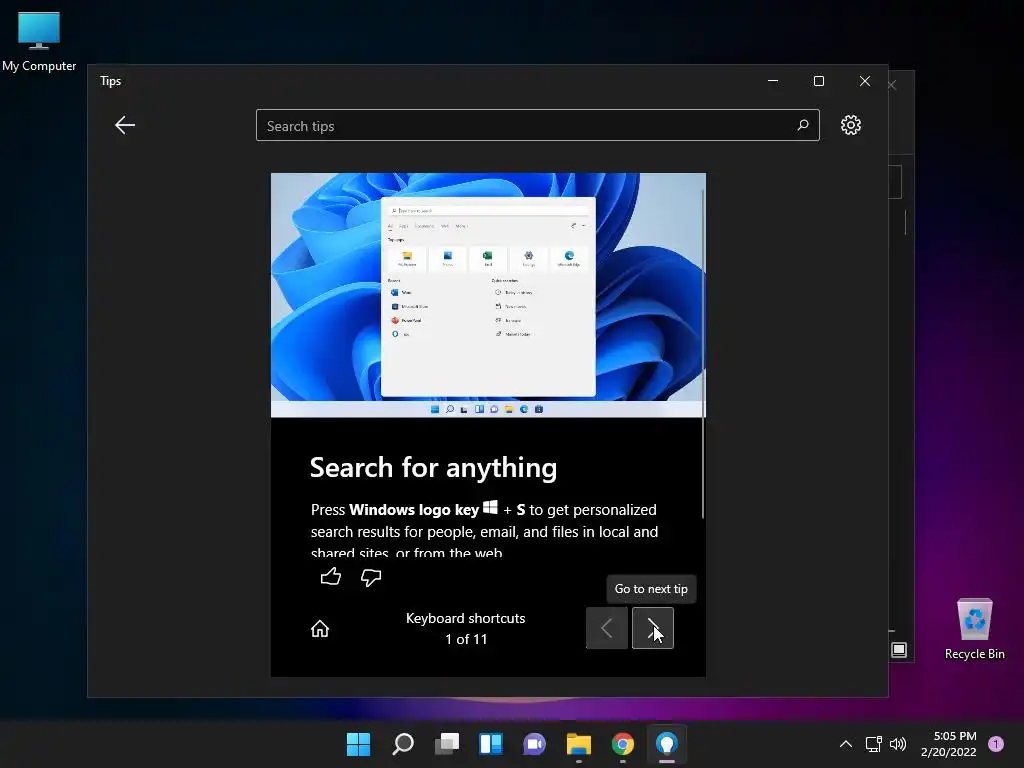The height and width of the screenshot is (768, 1024).
Task: Click the 1 of 11 counter
Action: click(466, 639)
